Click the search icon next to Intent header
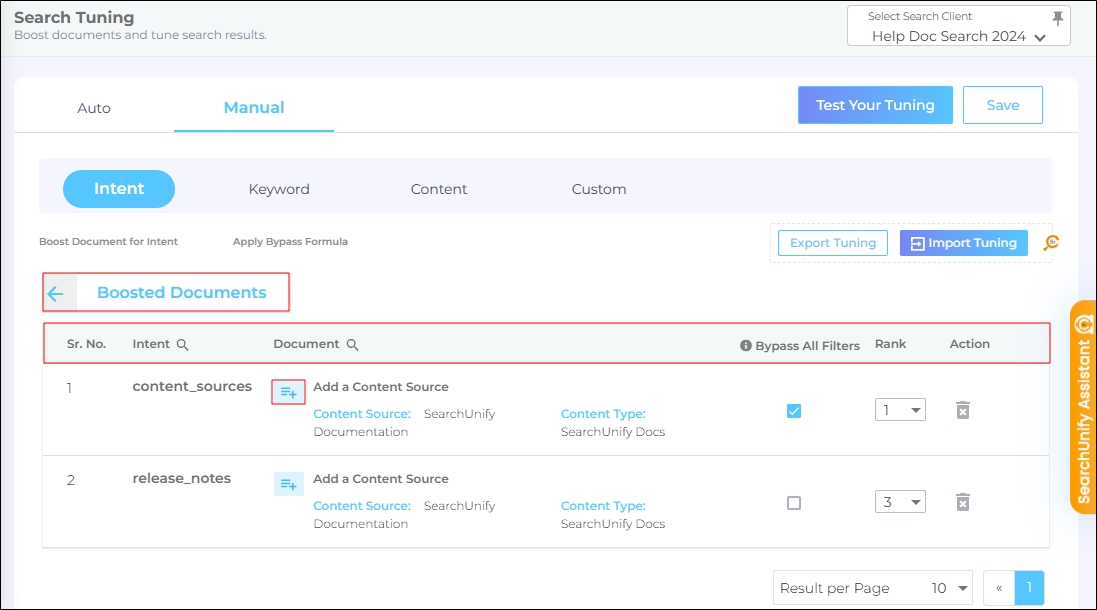The width and height of the screenshot is (1097, 610). click(x=182, y=344)
